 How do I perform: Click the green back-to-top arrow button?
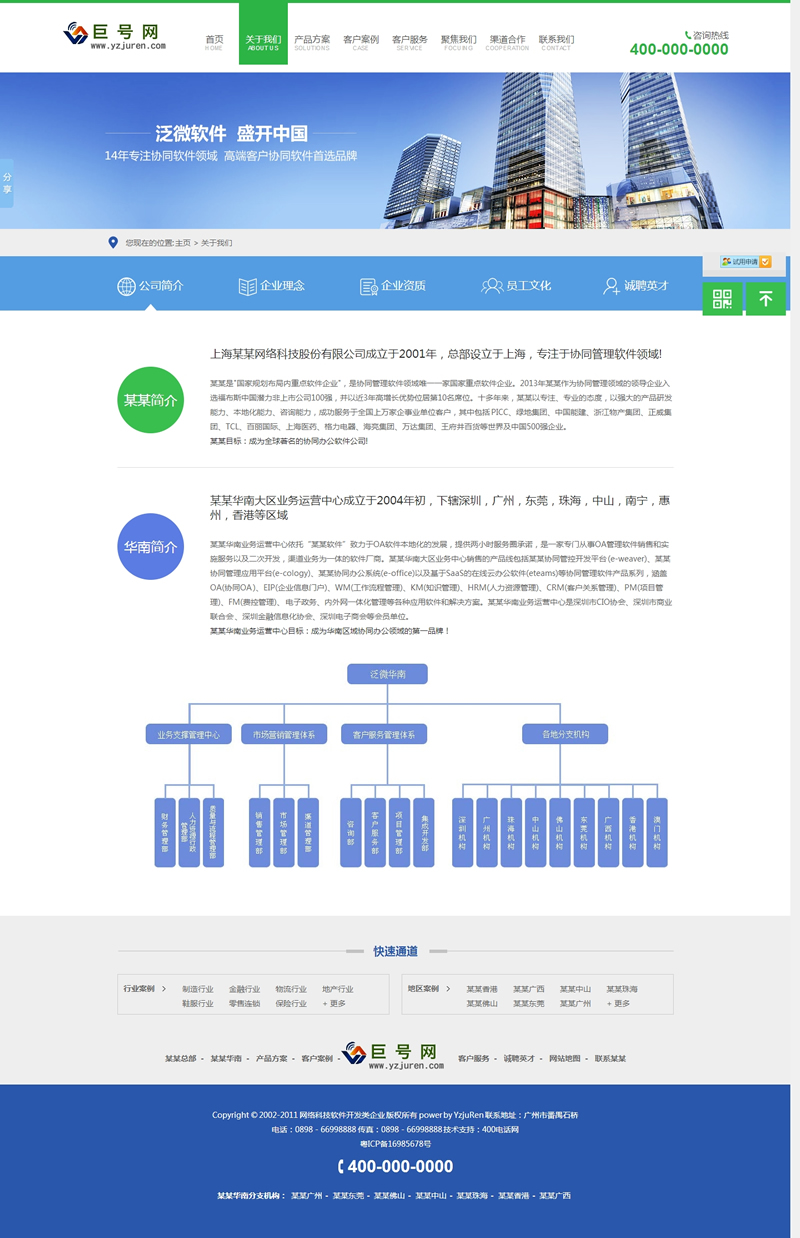(766, 298)
